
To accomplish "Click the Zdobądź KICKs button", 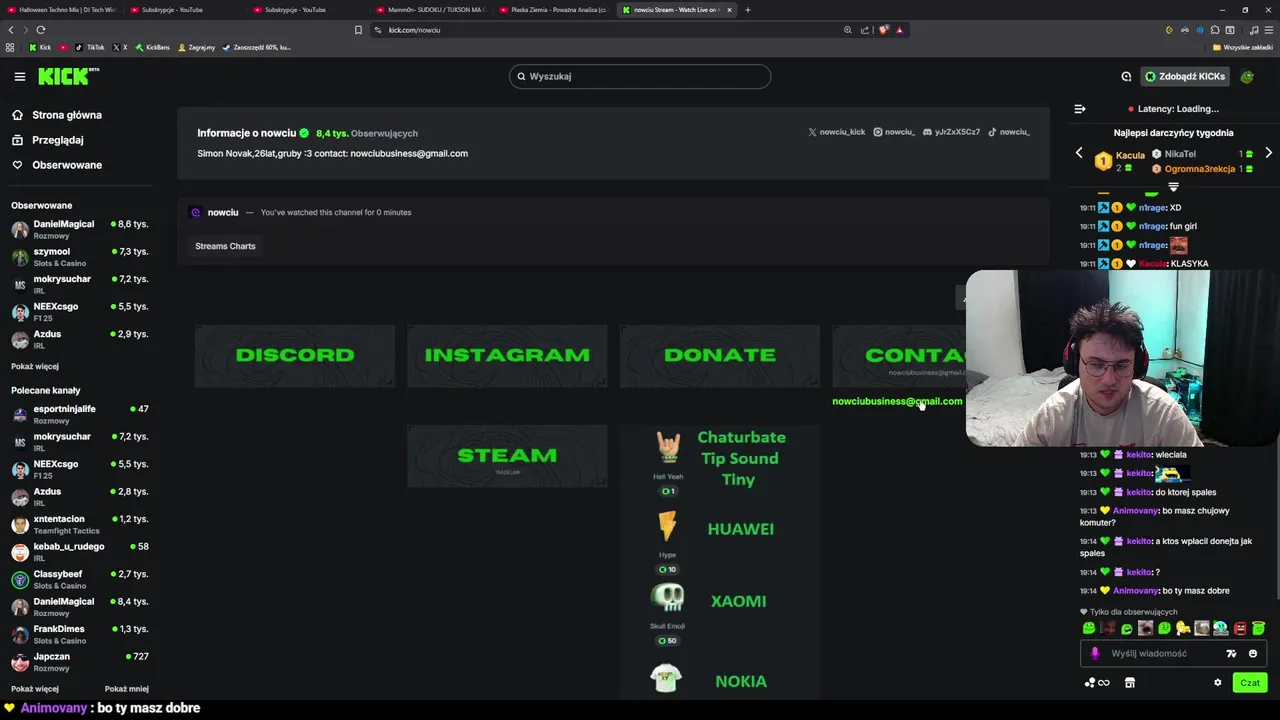I will (x=1185, y=76).
